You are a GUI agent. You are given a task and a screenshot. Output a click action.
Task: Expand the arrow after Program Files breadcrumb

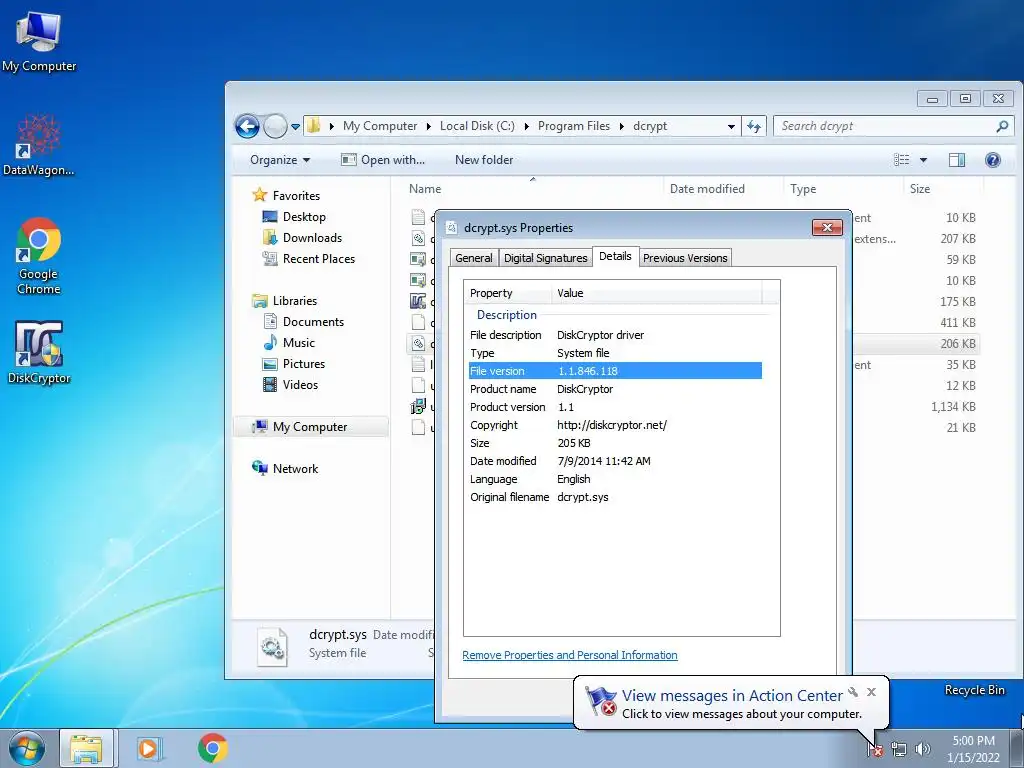pyautogui.click(x=622, y=126)
